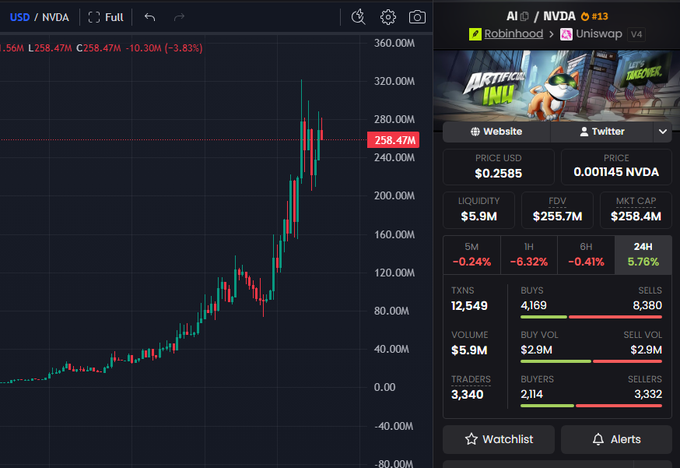Screen dimensions: 680x468
Task: Undo the last chart action
Action: click(150, 17)
